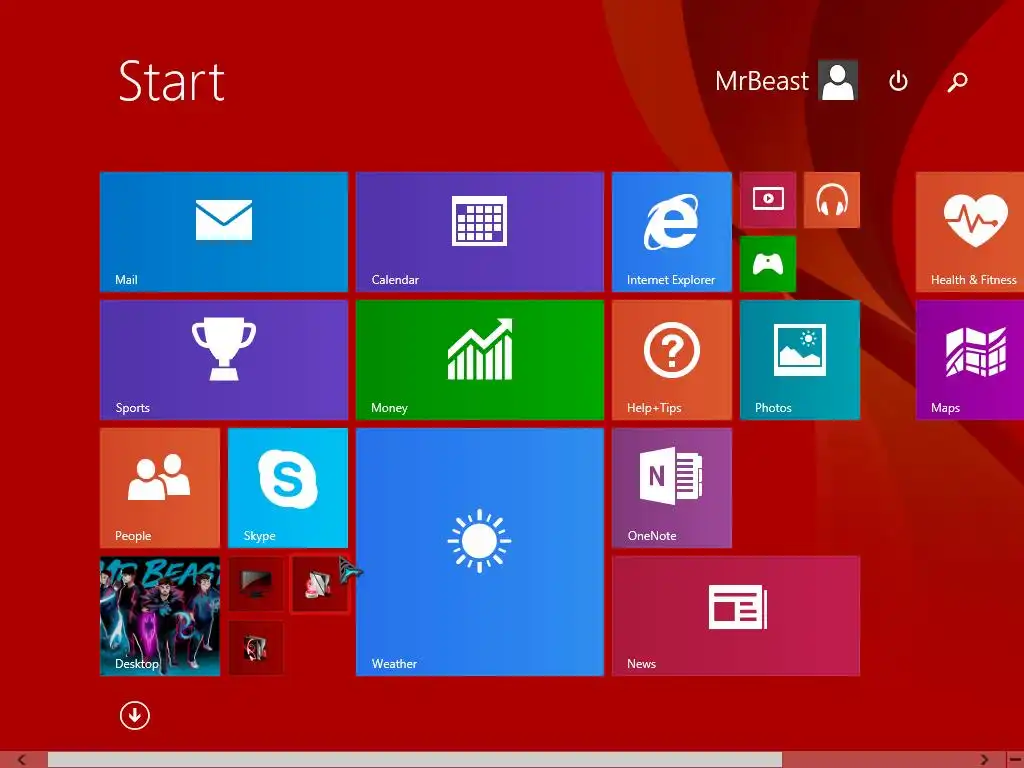Open the search magnifier icon
This screenshot has width=1024, height=768.
(957, 82)
